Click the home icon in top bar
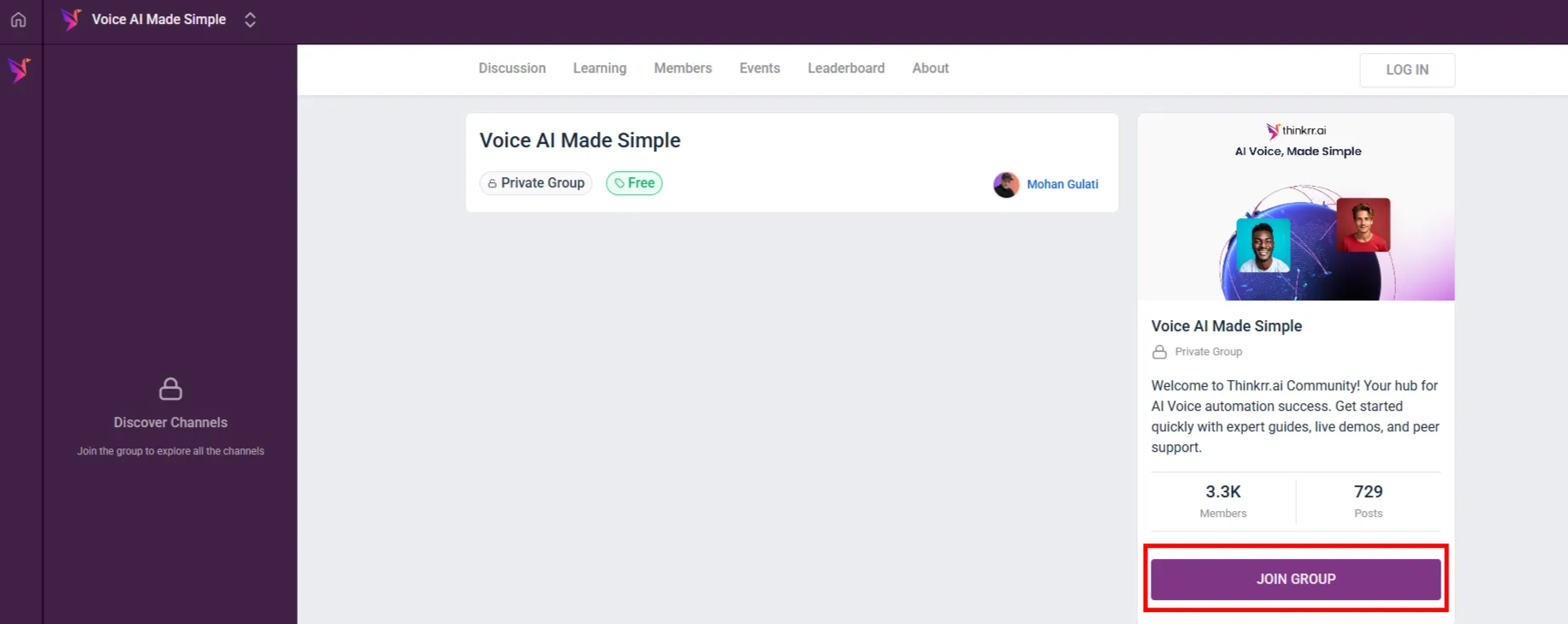Viewport: 1568px width, 624px height. point(18,20)
